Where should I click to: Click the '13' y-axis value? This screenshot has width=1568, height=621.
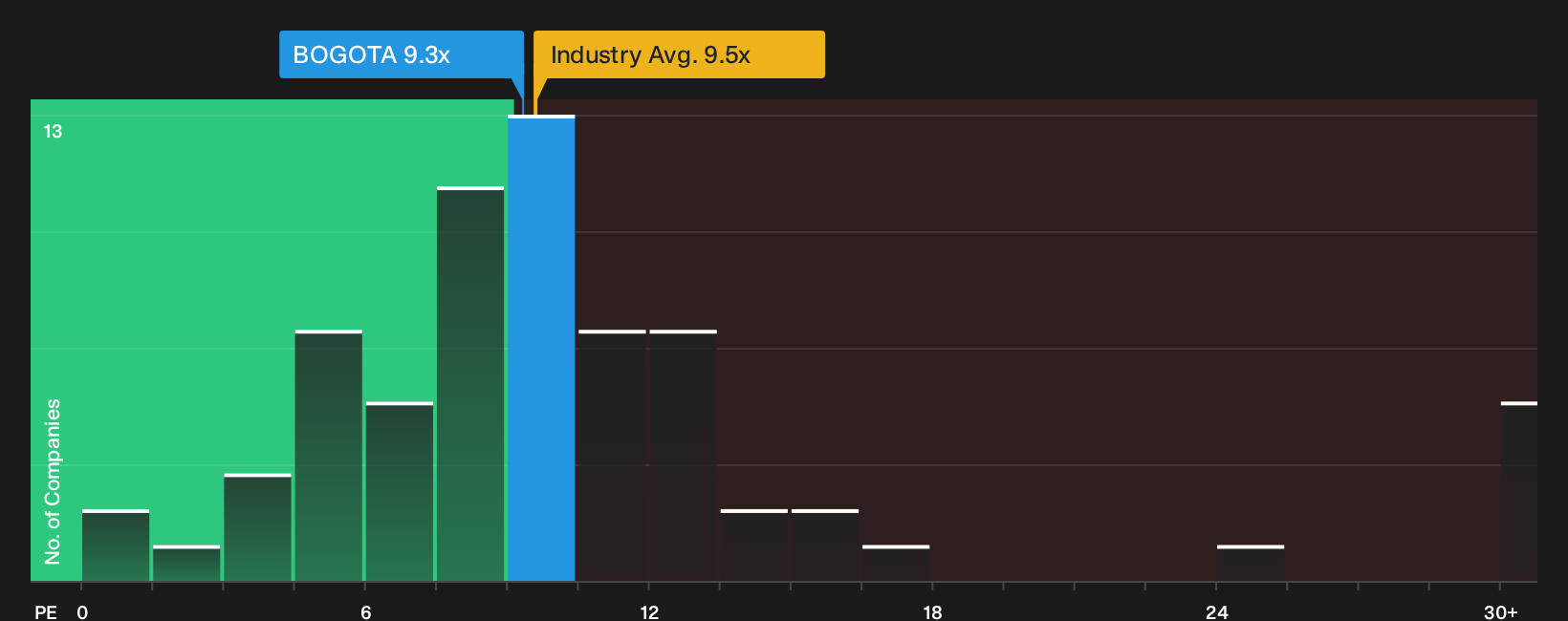(53, 132)
